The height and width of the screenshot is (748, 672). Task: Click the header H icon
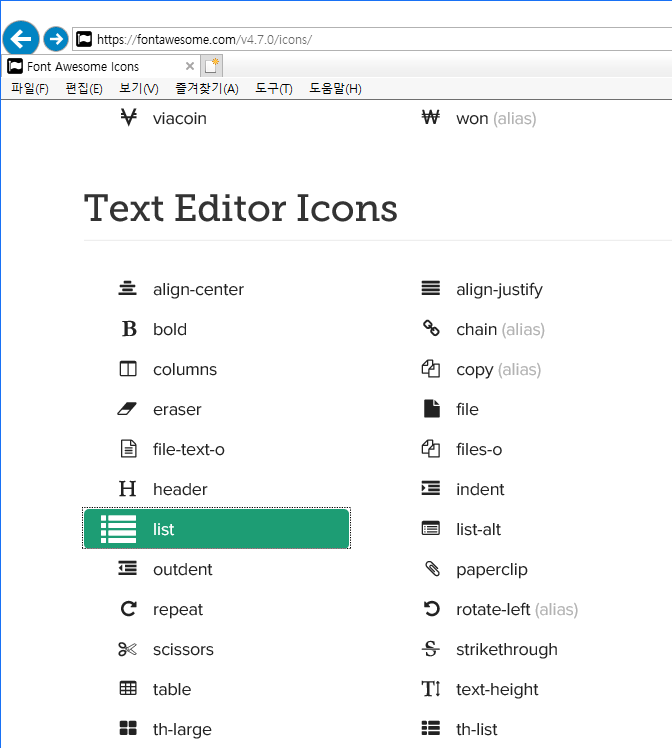pyautogui.click(x=127, y=489)
